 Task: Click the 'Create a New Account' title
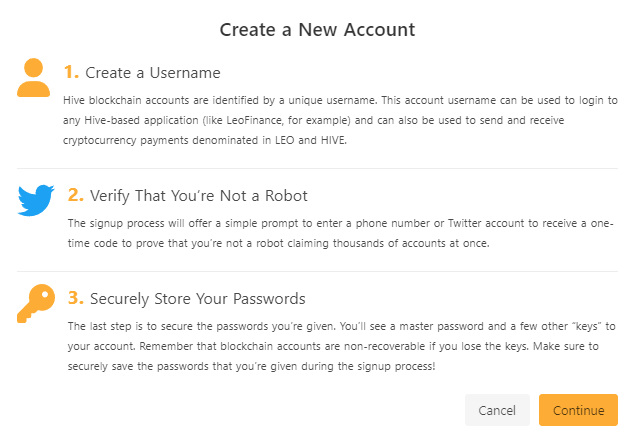(x=317, y=30)
